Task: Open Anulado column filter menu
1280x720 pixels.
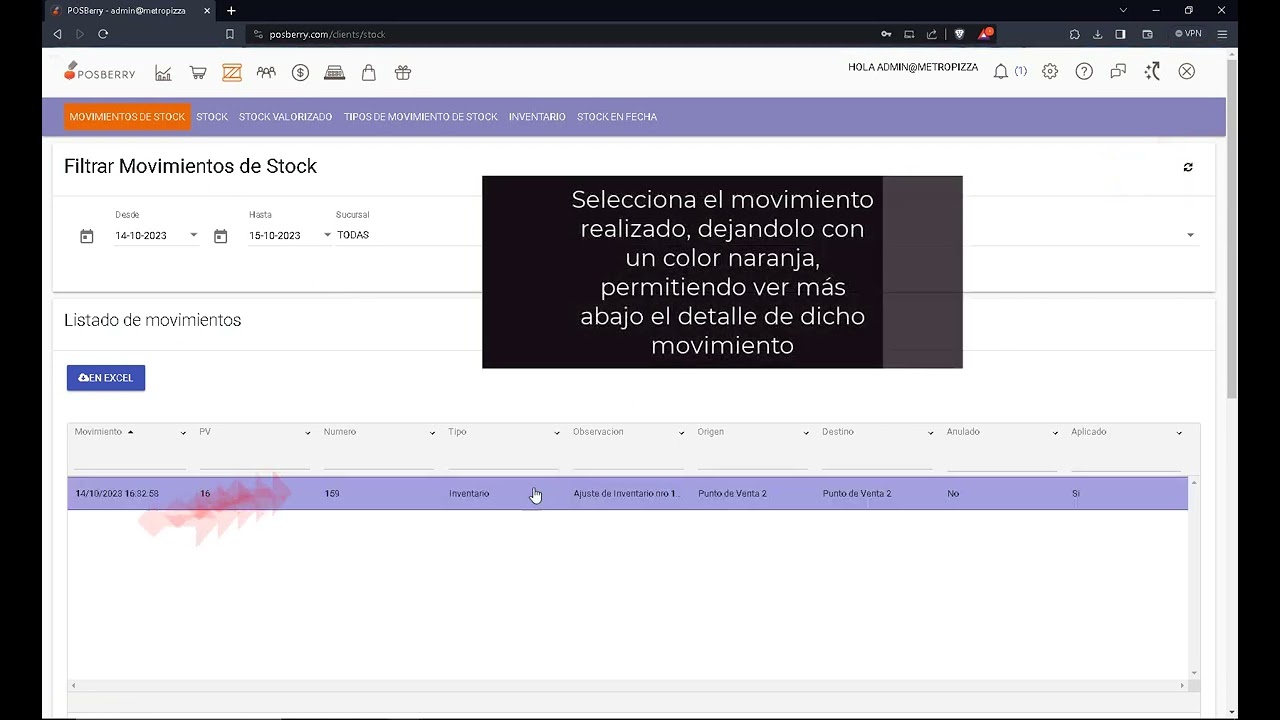Action: pos(1055,433)
